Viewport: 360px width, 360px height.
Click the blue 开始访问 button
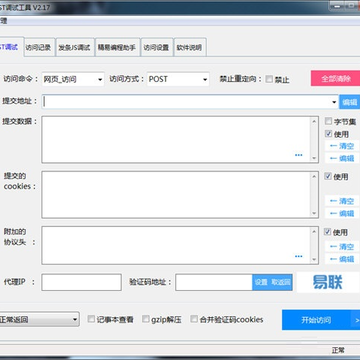tap(316, 320)
